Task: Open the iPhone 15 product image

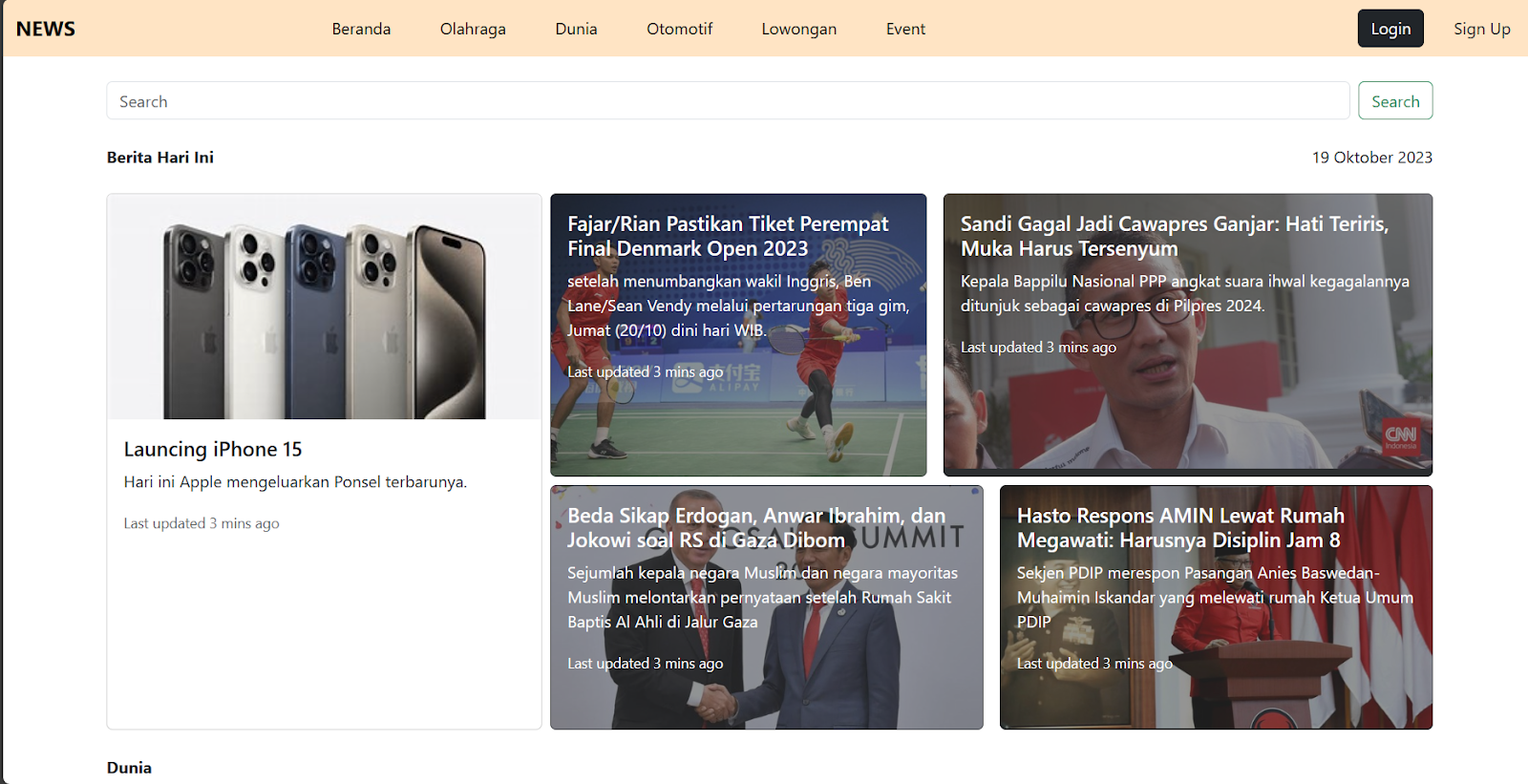Action: point(325,307)
